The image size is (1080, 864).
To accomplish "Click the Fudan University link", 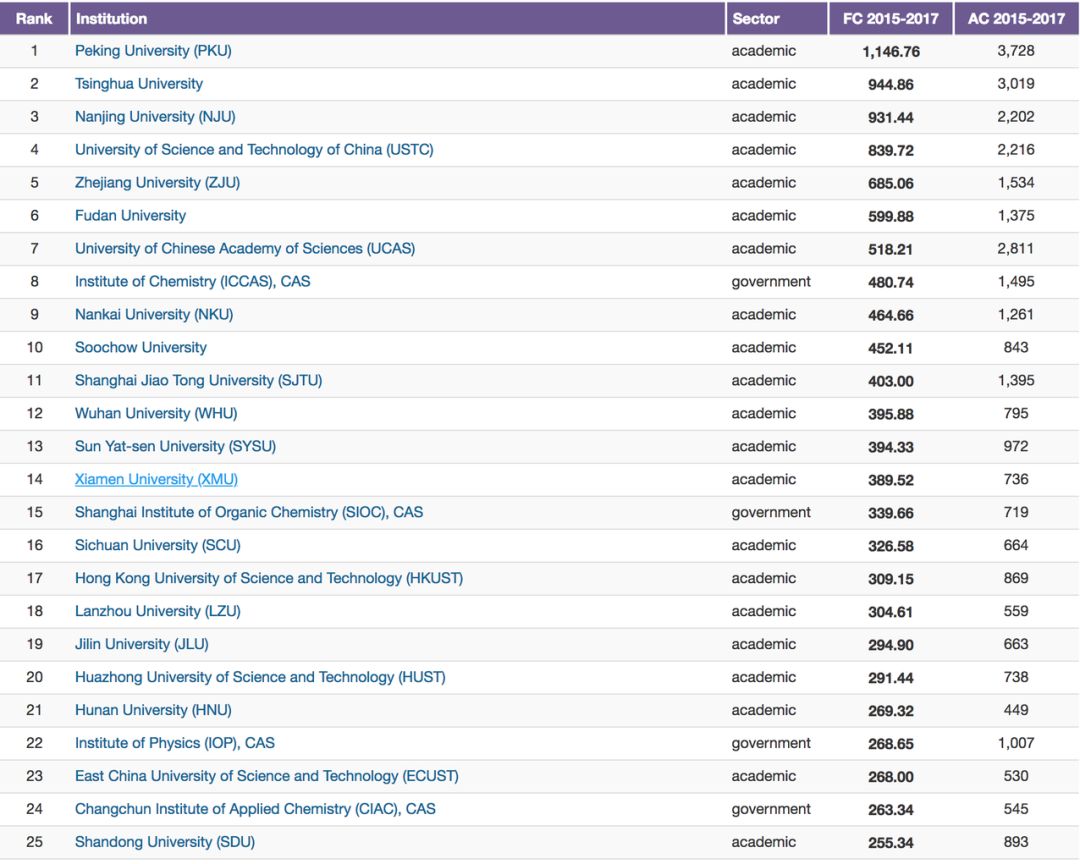I will tap(130, 216).
